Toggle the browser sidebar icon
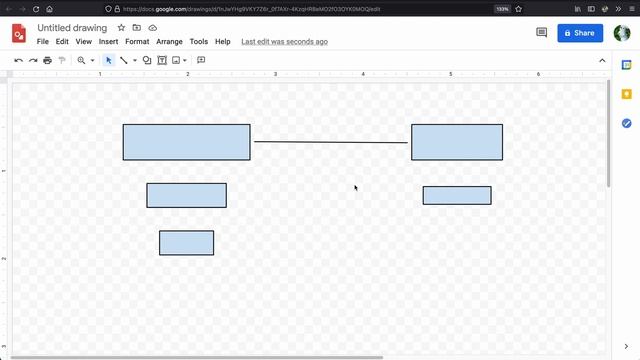The width and height of the screenshot is (640, 360). point(591,9)
